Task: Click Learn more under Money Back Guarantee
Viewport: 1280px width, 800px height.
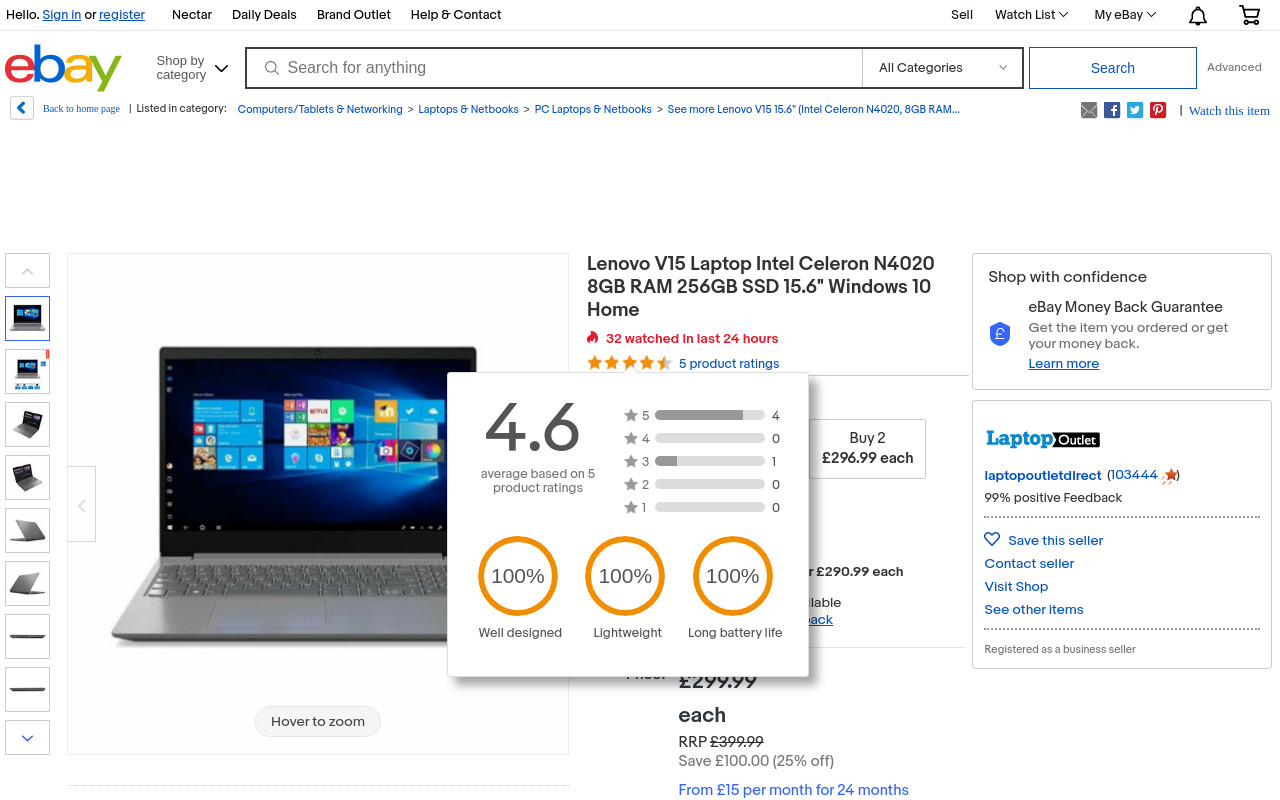Action: 1064,364
